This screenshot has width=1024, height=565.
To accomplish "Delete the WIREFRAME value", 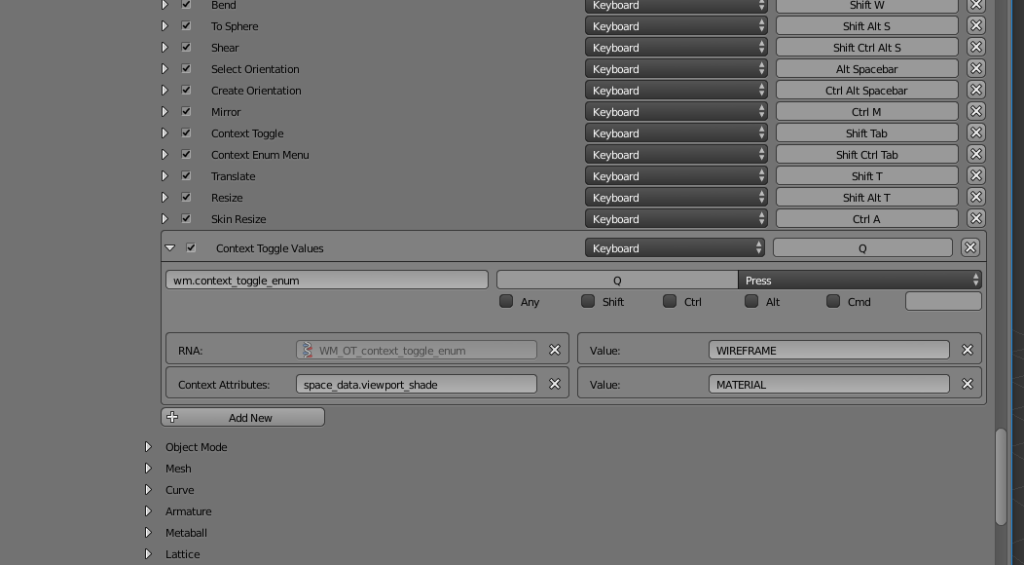I will click(x=967, y=350).
